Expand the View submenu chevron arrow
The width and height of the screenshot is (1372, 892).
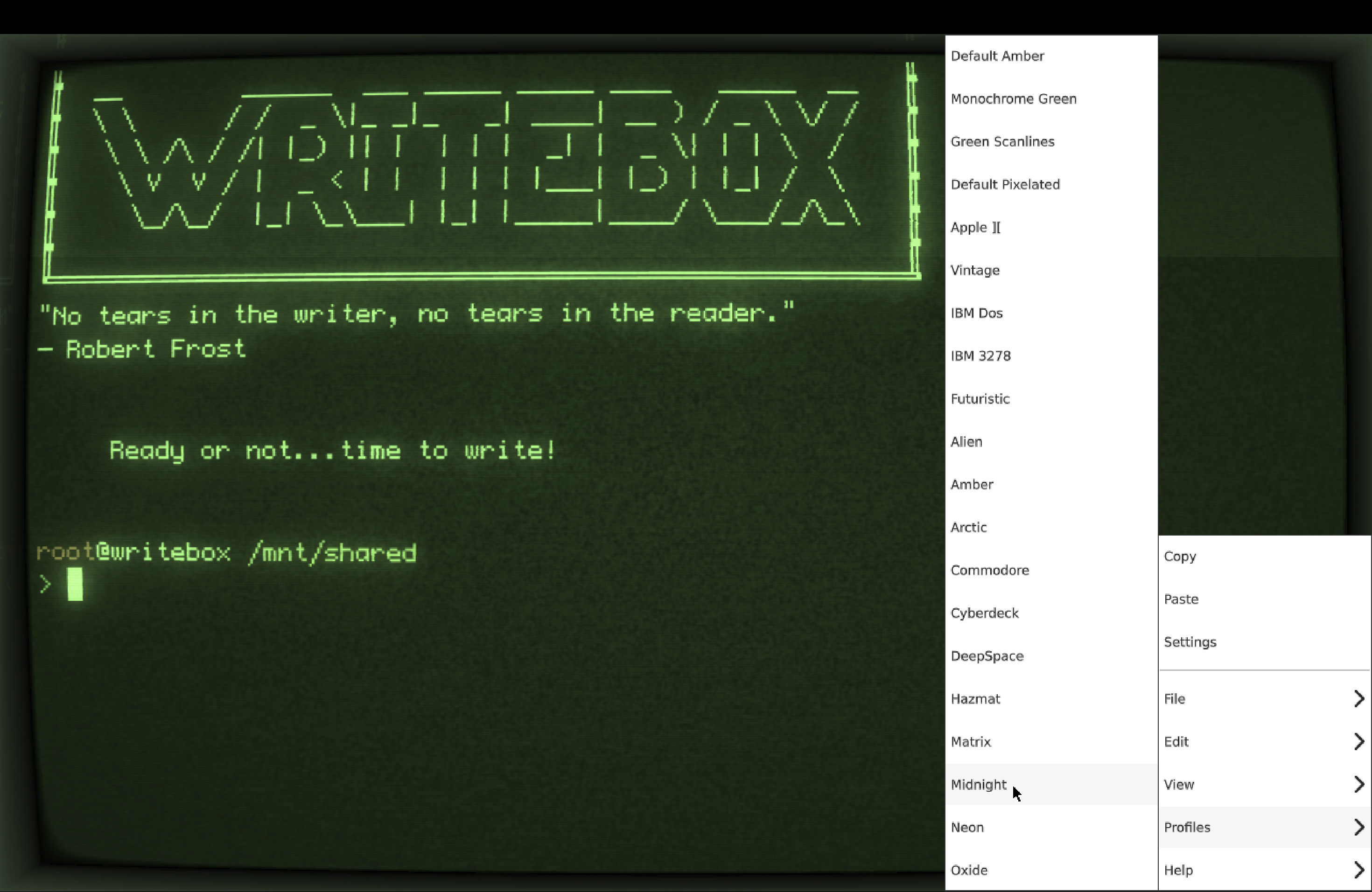(x=1359, y=784)
